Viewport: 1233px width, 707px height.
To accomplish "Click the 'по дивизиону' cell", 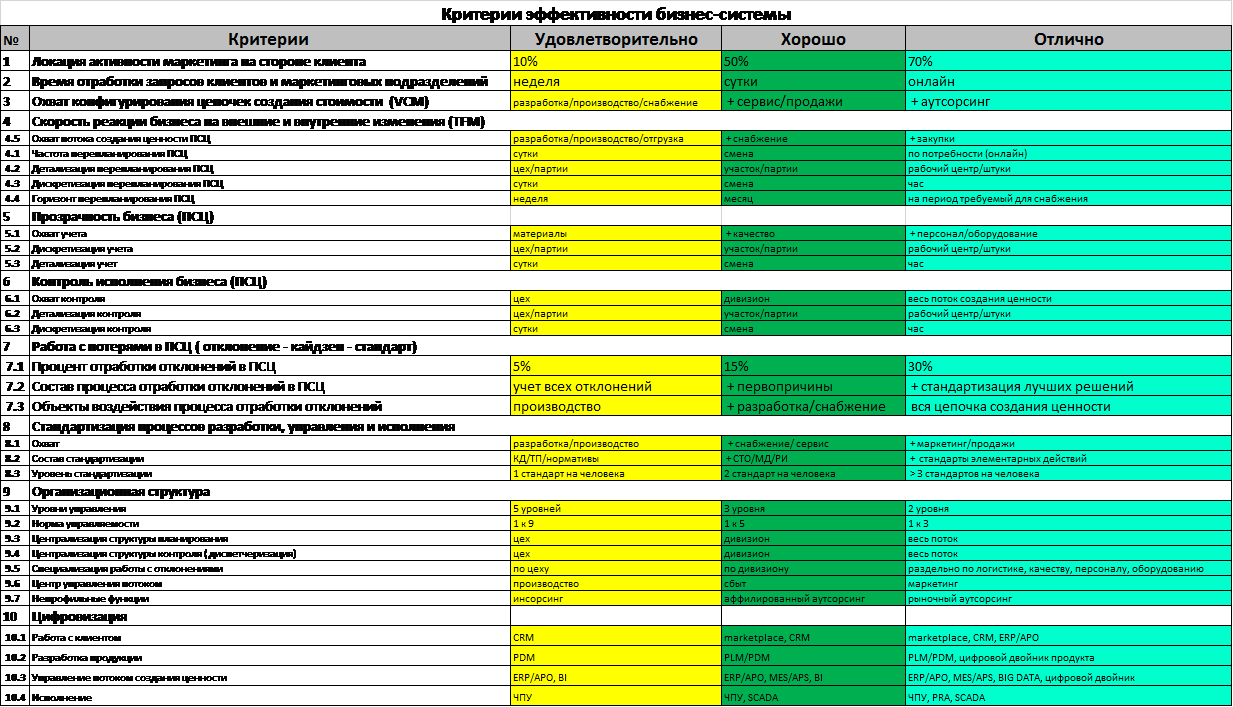I will [x=813, y=568].
